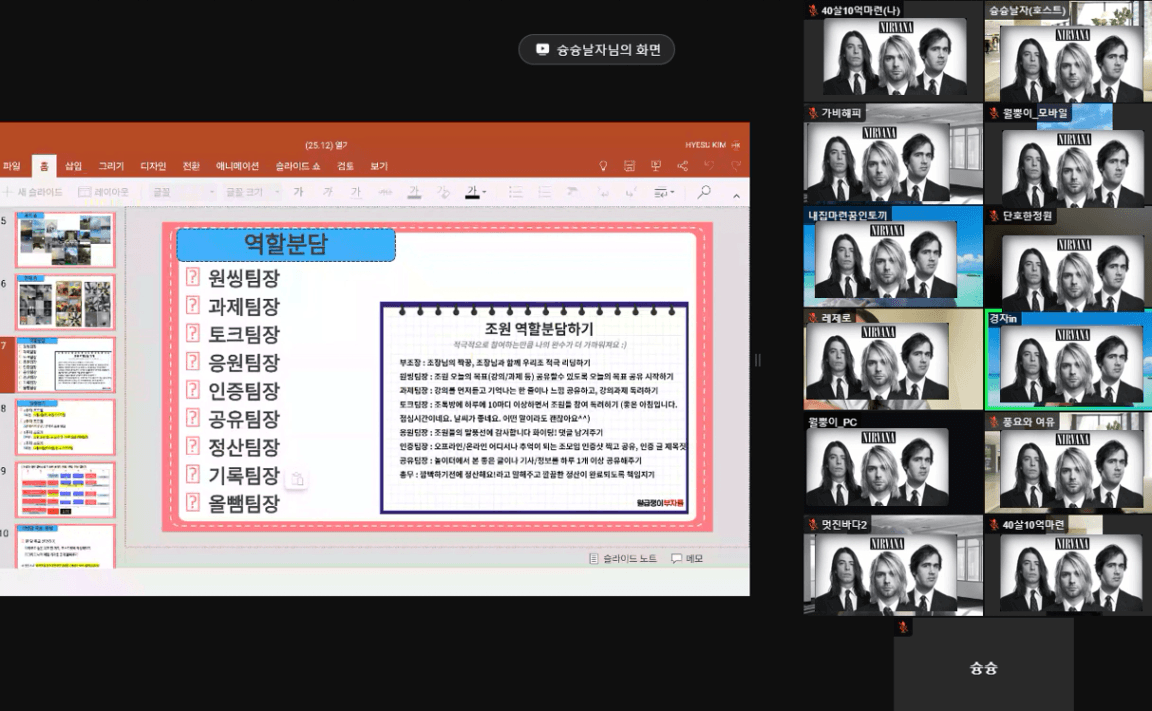Switch to the 애니메이션 tab
This screenshot has height=711, width=1152.
[x=237, y=166]
